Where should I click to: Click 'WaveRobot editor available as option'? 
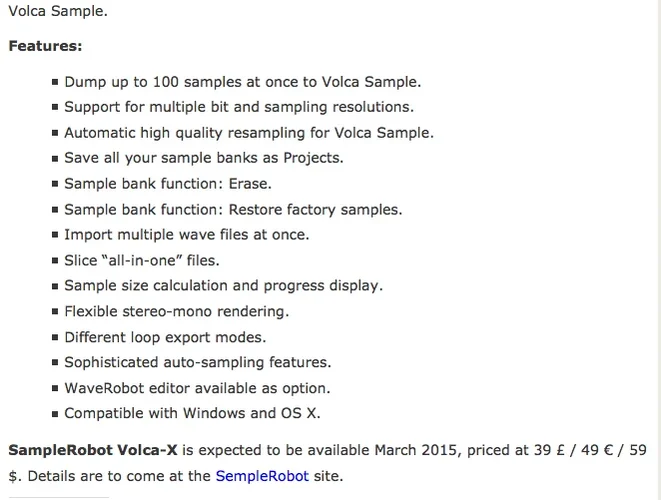point(197,388)
